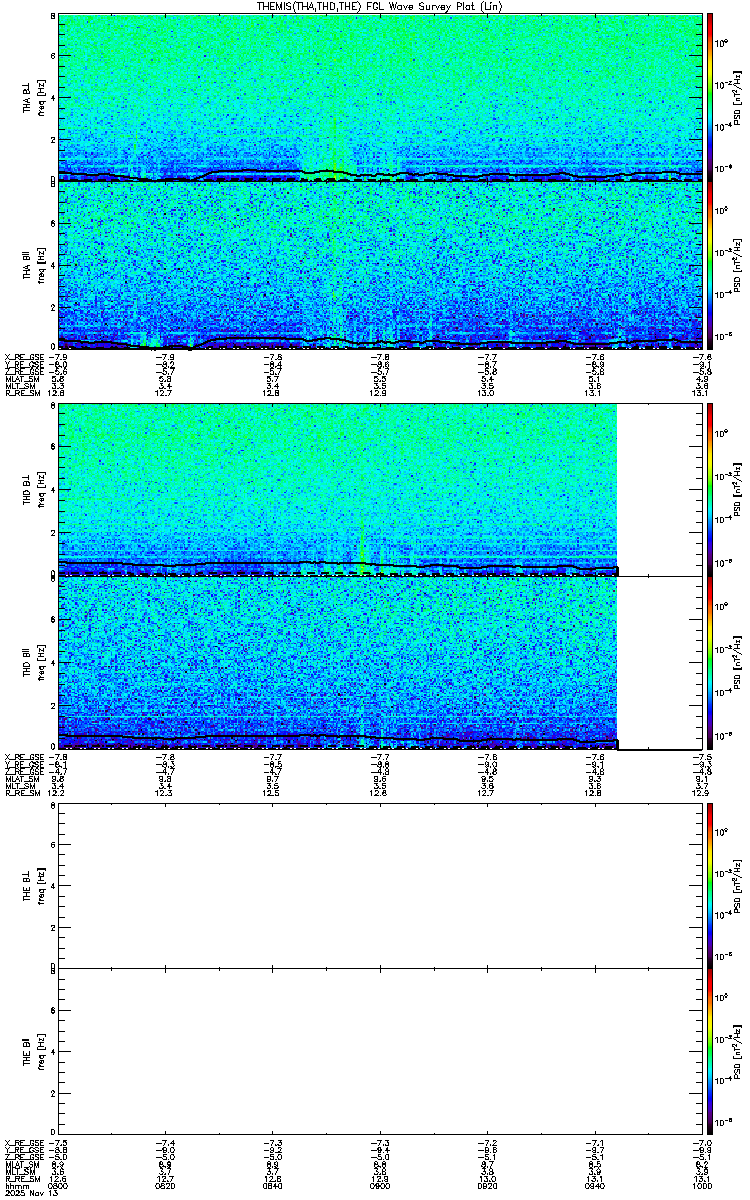This screenshot has width=750, height=1200.
Task: Click the PSD color bar beside THA B-perpendicular panel
Action: [x=711, y=97]
